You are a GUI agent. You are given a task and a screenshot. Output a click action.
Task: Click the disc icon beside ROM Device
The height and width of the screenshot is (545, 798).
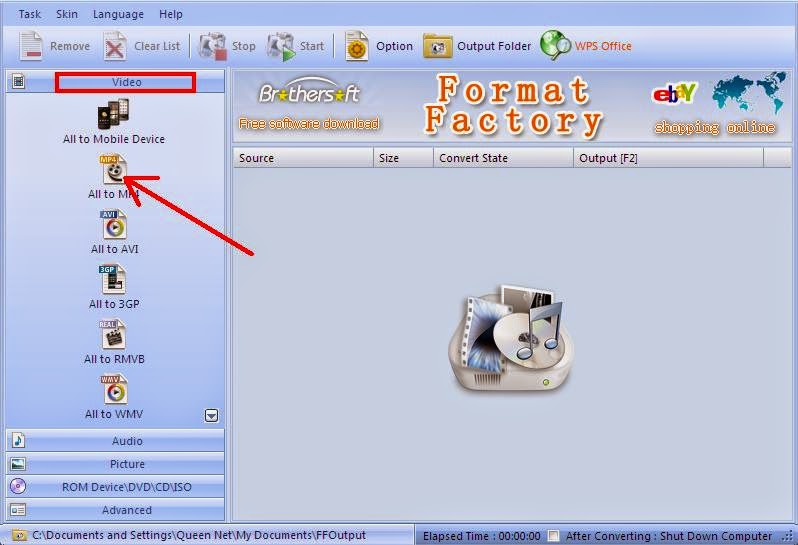tap(18, 486)
